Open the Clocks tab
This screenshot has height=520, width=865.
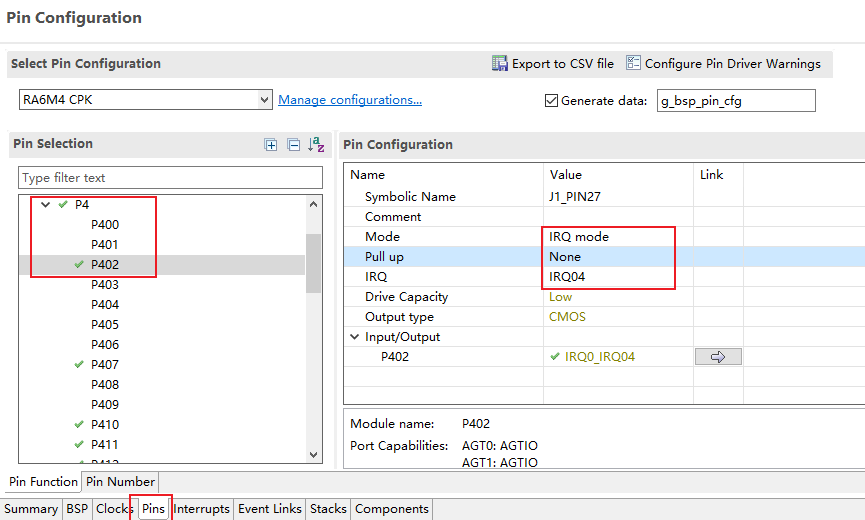pos(113,509)
